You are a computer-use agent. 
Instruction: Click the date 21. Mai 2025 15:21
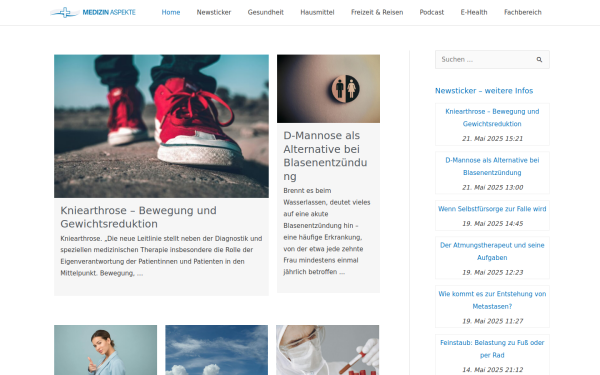tap(492, 139)
